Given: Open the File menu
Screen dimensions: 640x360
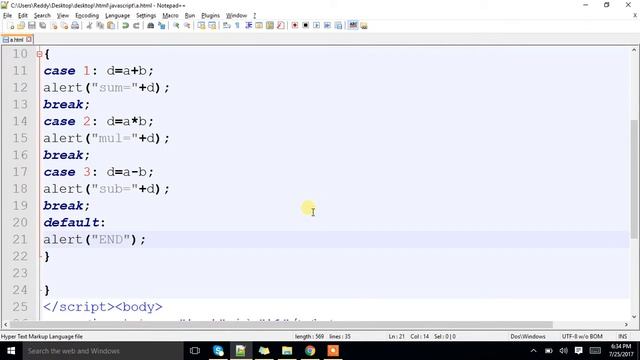Looking at the screenshot, I should click(7, 16).
